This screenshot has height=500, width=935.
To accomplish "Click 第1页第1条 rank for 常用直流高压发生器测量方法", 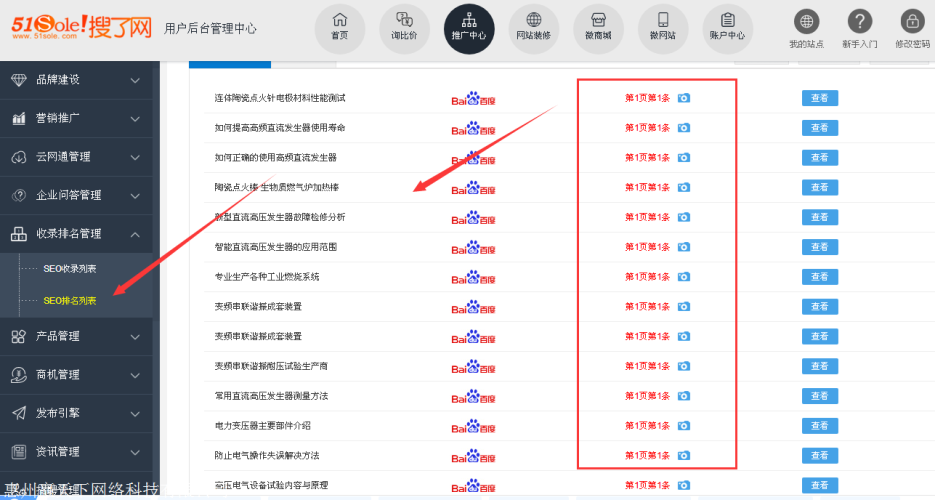I will point(647,396).
